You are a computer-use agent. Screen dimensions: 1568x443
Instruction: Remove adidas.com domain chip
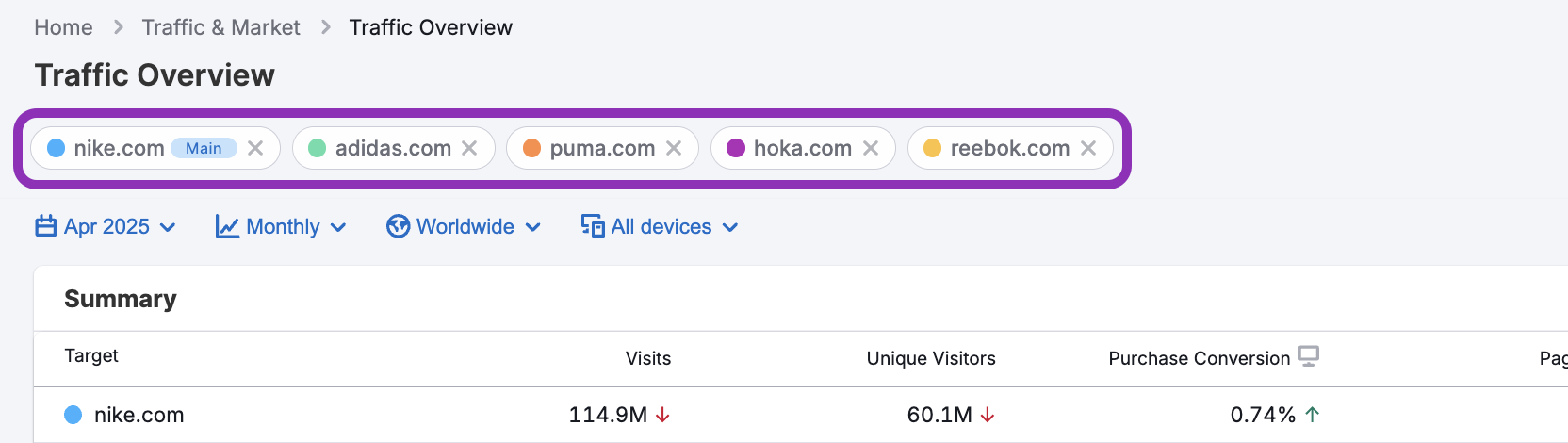pos(469,148)
